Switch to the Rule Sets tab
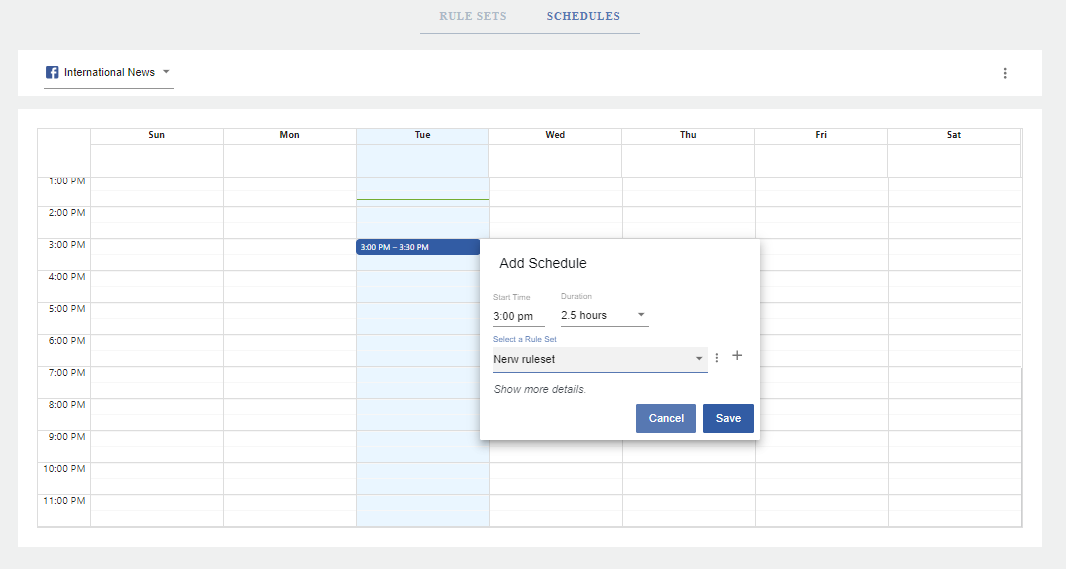 tap(472, 16)
